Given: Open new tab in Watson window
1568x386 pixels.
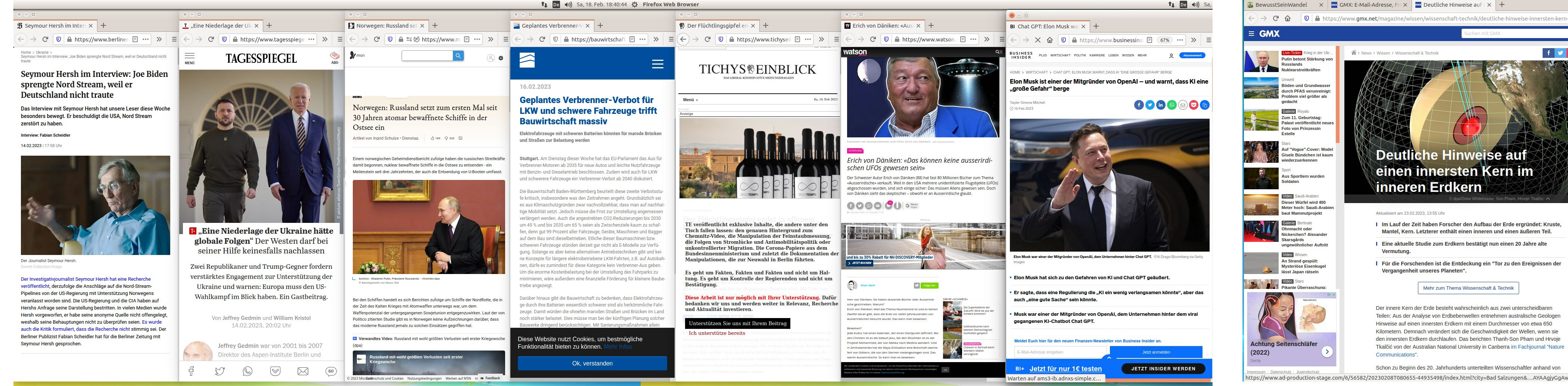Looking at the screenshot, I should (x=931, y=25).
